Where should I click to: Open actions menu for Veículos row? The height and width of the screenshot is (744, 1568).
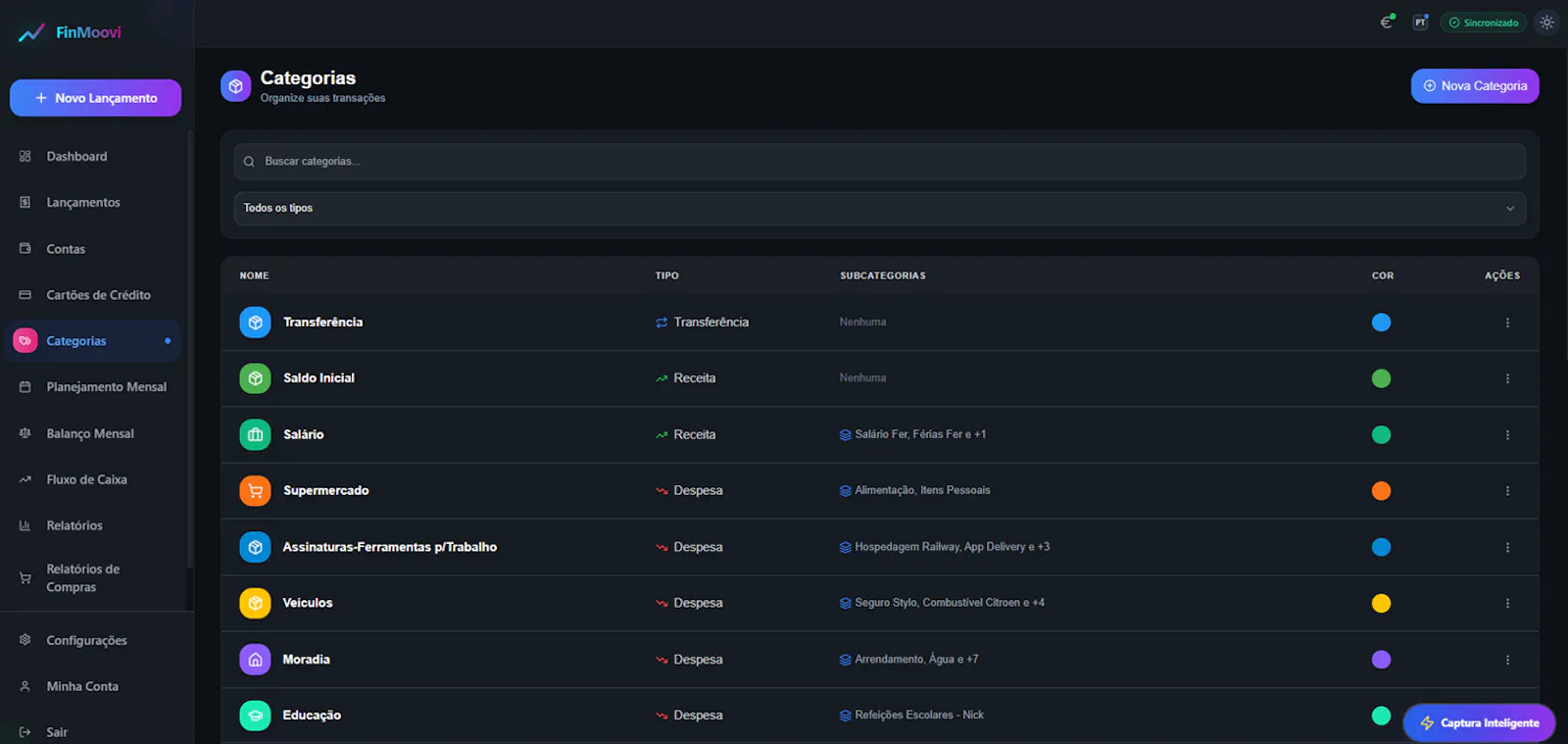tap(1507, 604)
